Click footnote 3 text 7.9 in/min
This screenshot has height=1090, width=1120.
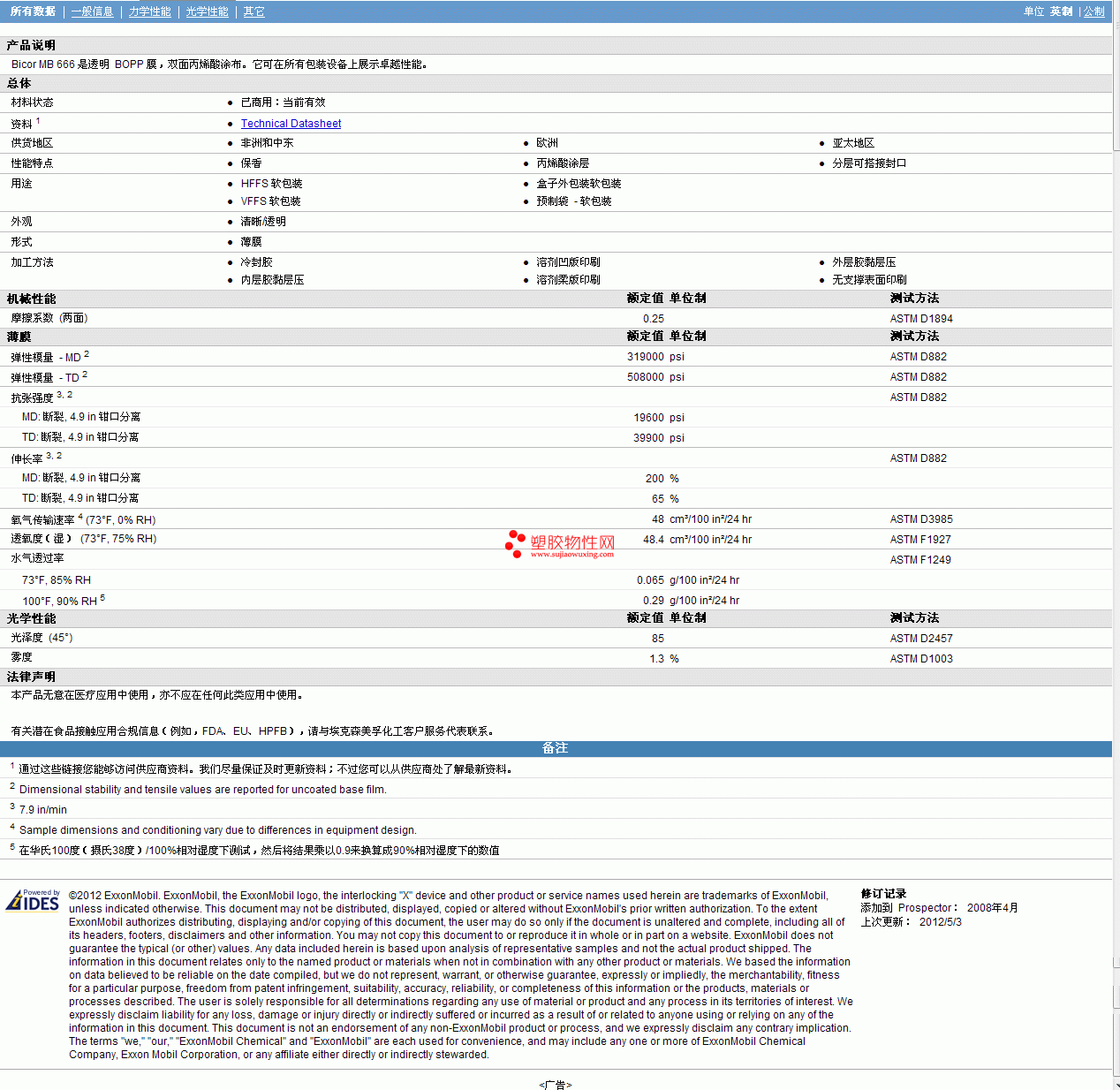pyautogui.click(x=43, y=810)
